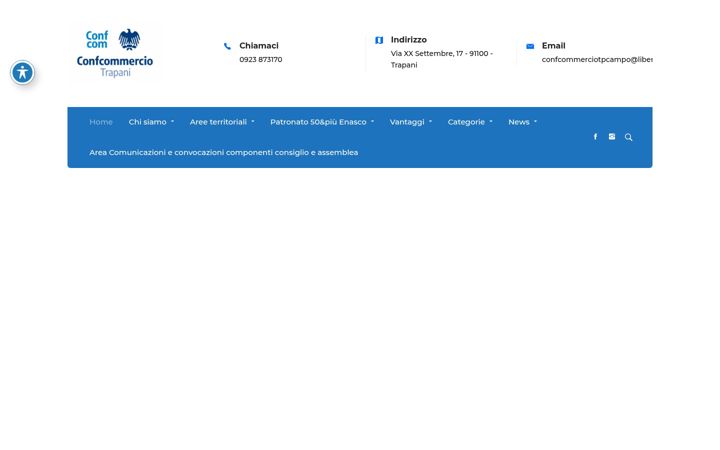
Task: Click the Via XX Settembre address text
Action: point(442,59)
